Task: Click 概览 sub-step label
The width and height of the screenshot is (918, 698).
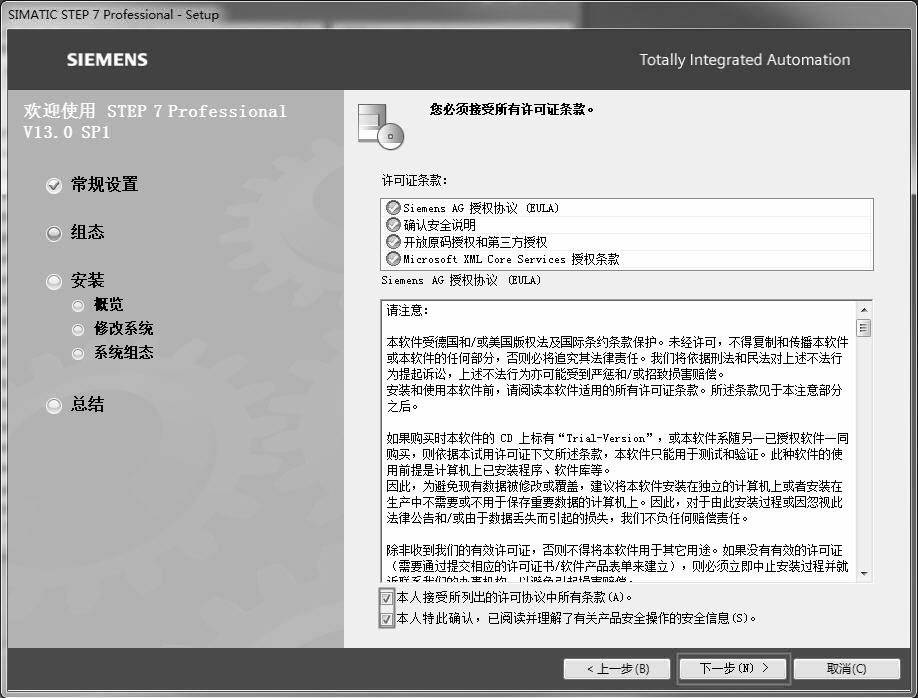Action: pos(108,304)
